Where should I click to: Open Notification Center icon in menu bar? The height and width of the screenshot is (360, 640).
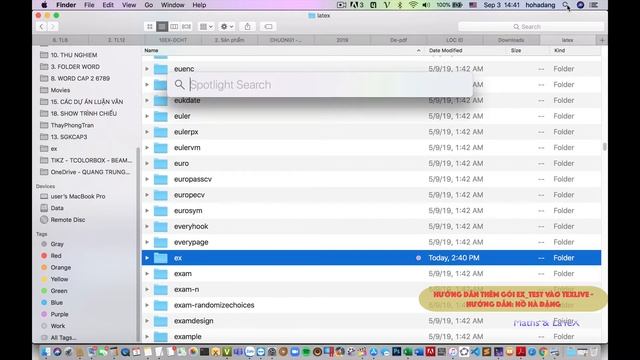coord(594,5)
